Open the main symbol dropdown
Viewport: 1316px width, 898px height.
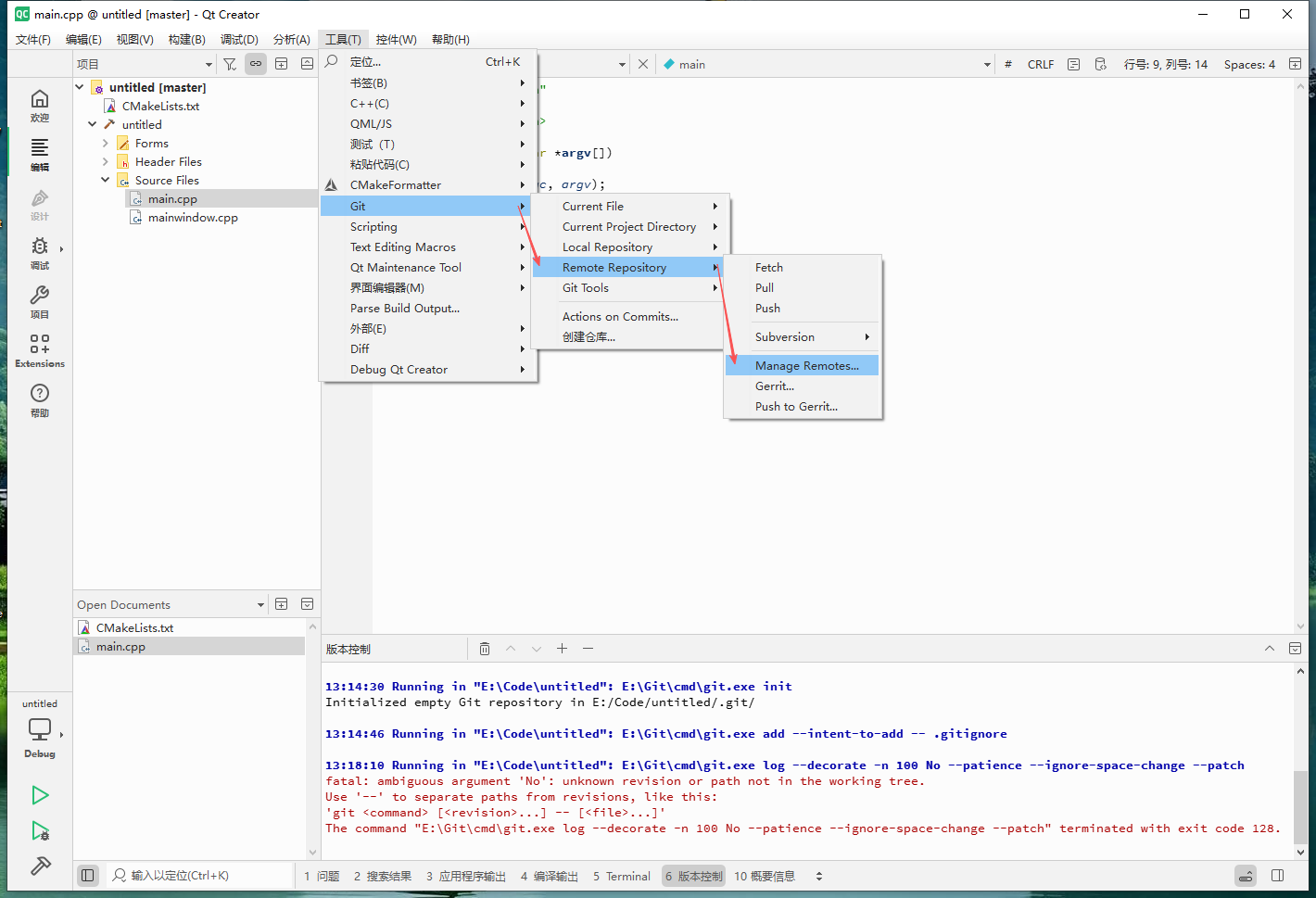pyautogui.click(x=827, y=64)
